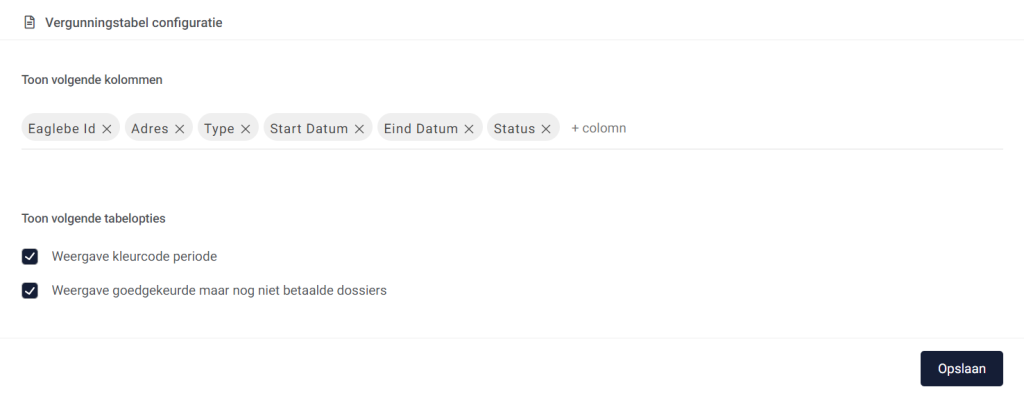Disable the goedgekeurde maar nog niet betaalde dossiers checkbox

[x=29, y=290]
